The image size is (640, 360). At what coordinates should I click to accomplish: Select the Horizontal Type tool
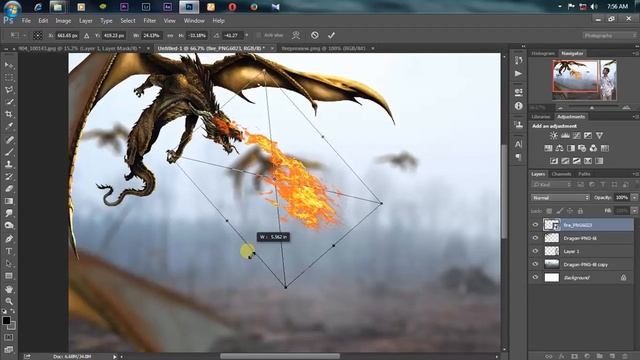[x=9, y=251]
